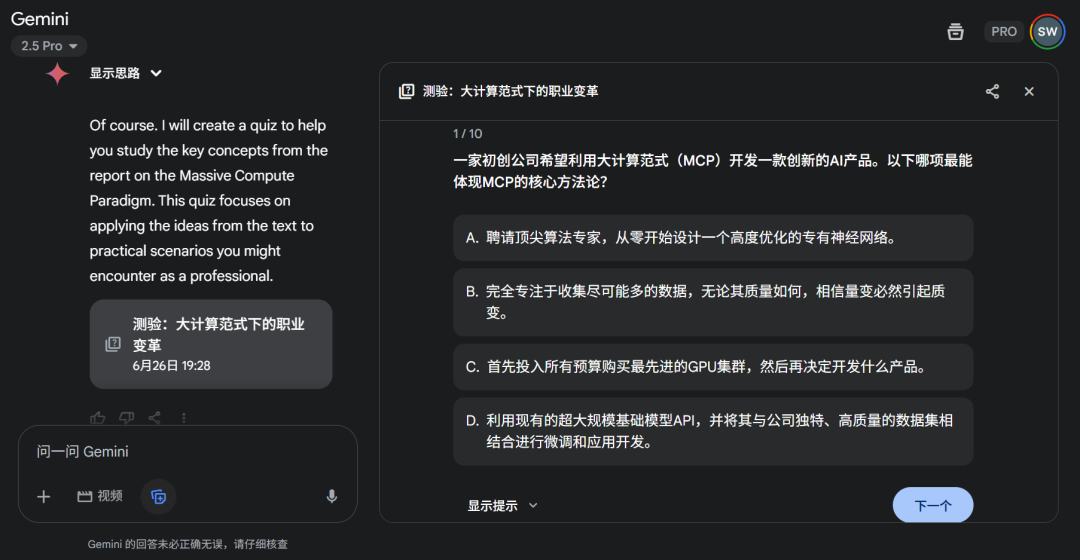Open the quiz card dated 6月26日 19:28
Image resolution: width=1080 pixels, height=560 pixels.
(x=210, y=344)
